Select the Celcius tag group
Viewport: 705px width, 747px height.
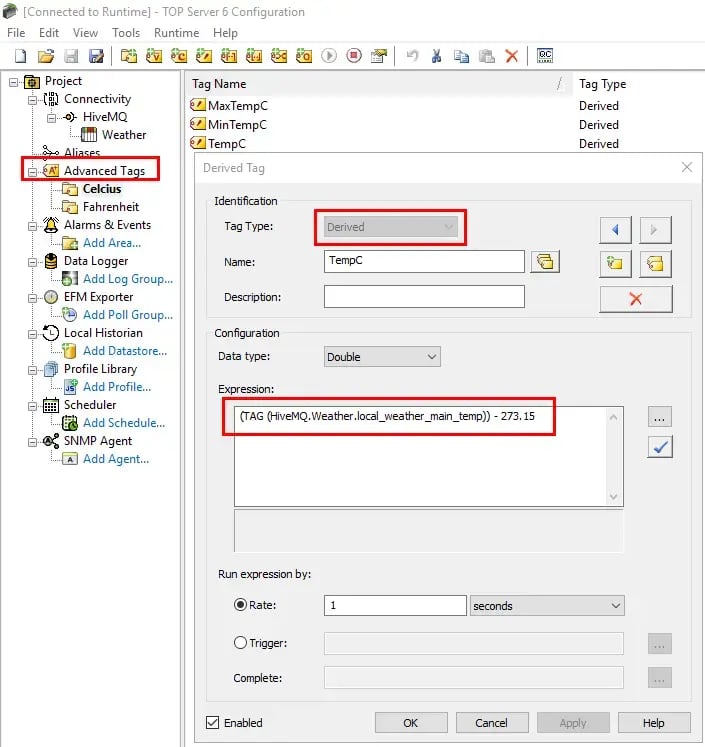pyautogui.click(x=102, y=189)
